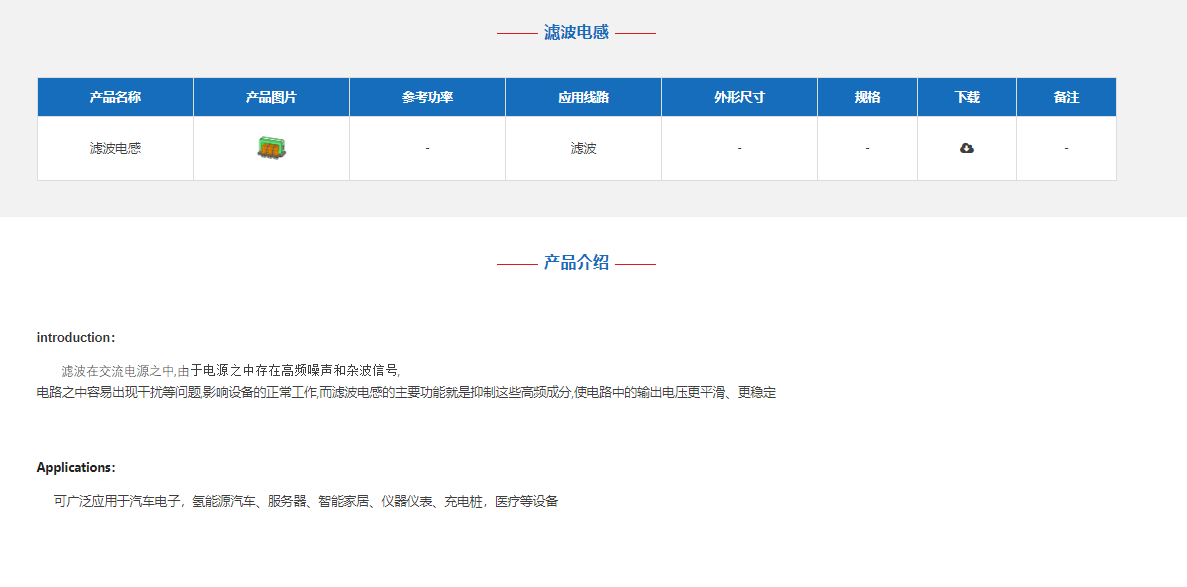This screenshot has height=587, width=1187.
Task: Click the Applications: label
Action: [76, 467]
